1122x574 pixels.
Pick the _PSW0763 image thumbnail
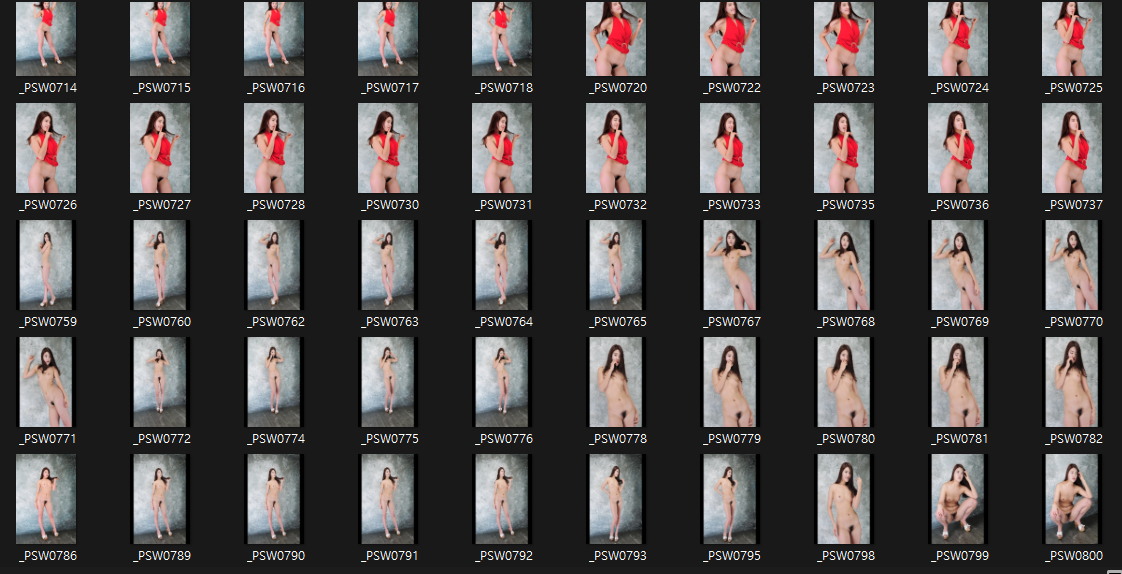click(388, 266)
